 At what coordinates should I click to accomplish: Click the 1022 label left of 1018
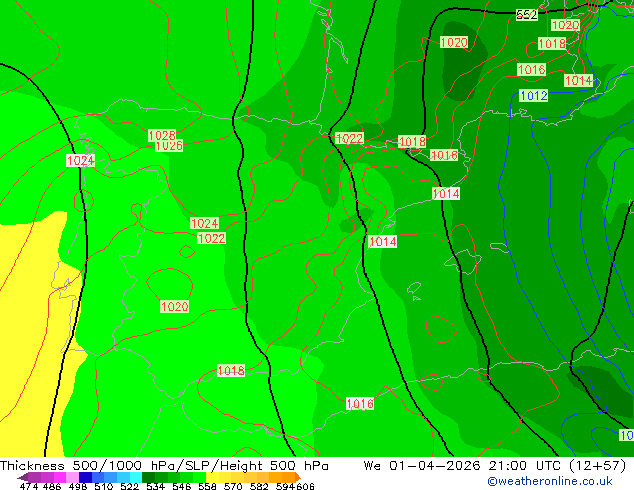tap(350, 139)
